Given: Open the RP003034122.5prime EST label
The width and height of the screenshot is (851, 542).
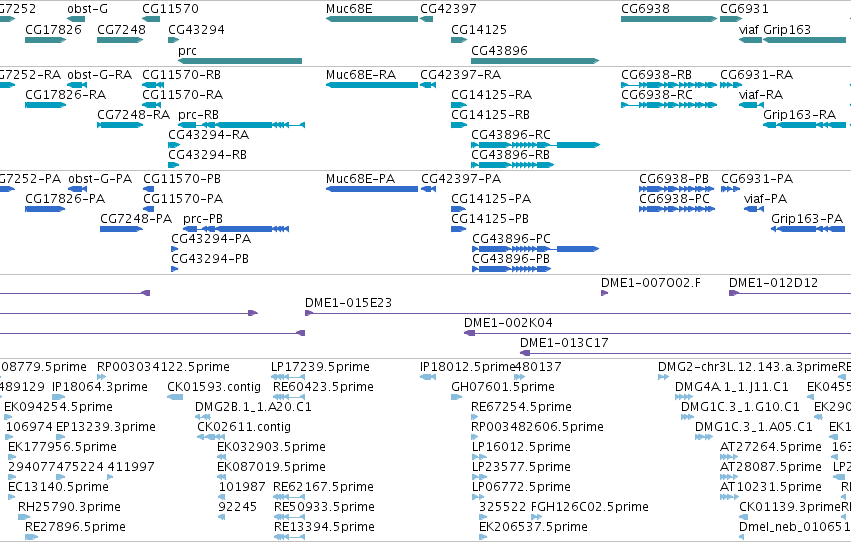Looking at the screenshot, I should [x=163, y=367].
